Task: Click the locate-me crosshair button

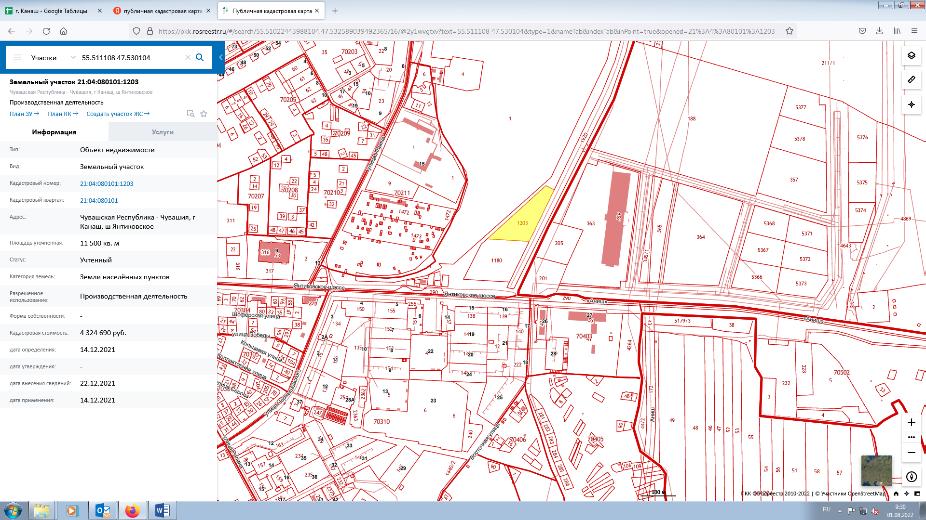Action: [911, 104]
